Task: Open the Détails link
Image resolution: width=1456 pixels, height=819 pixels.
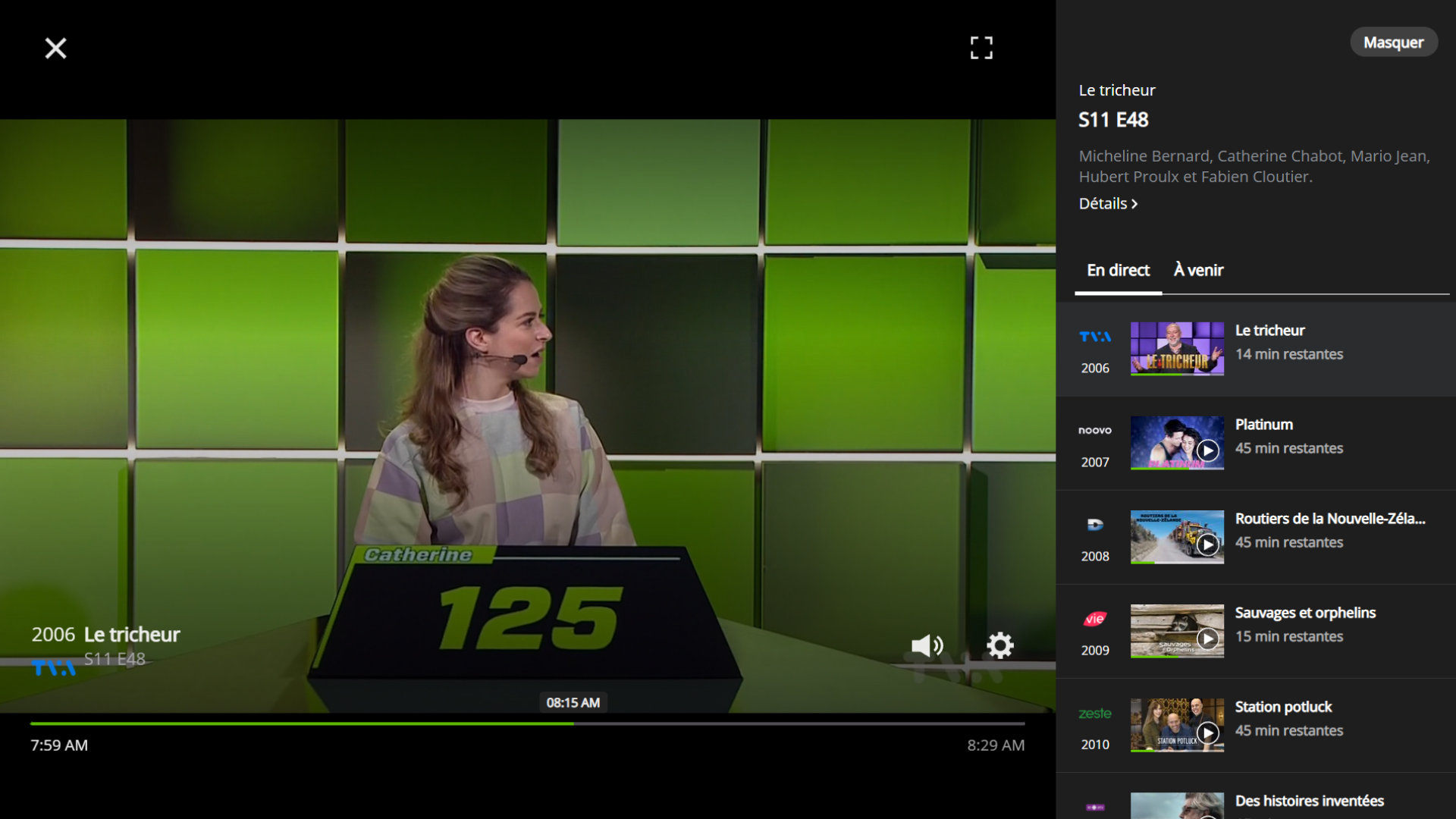Action: click(x=1108, y=203)
